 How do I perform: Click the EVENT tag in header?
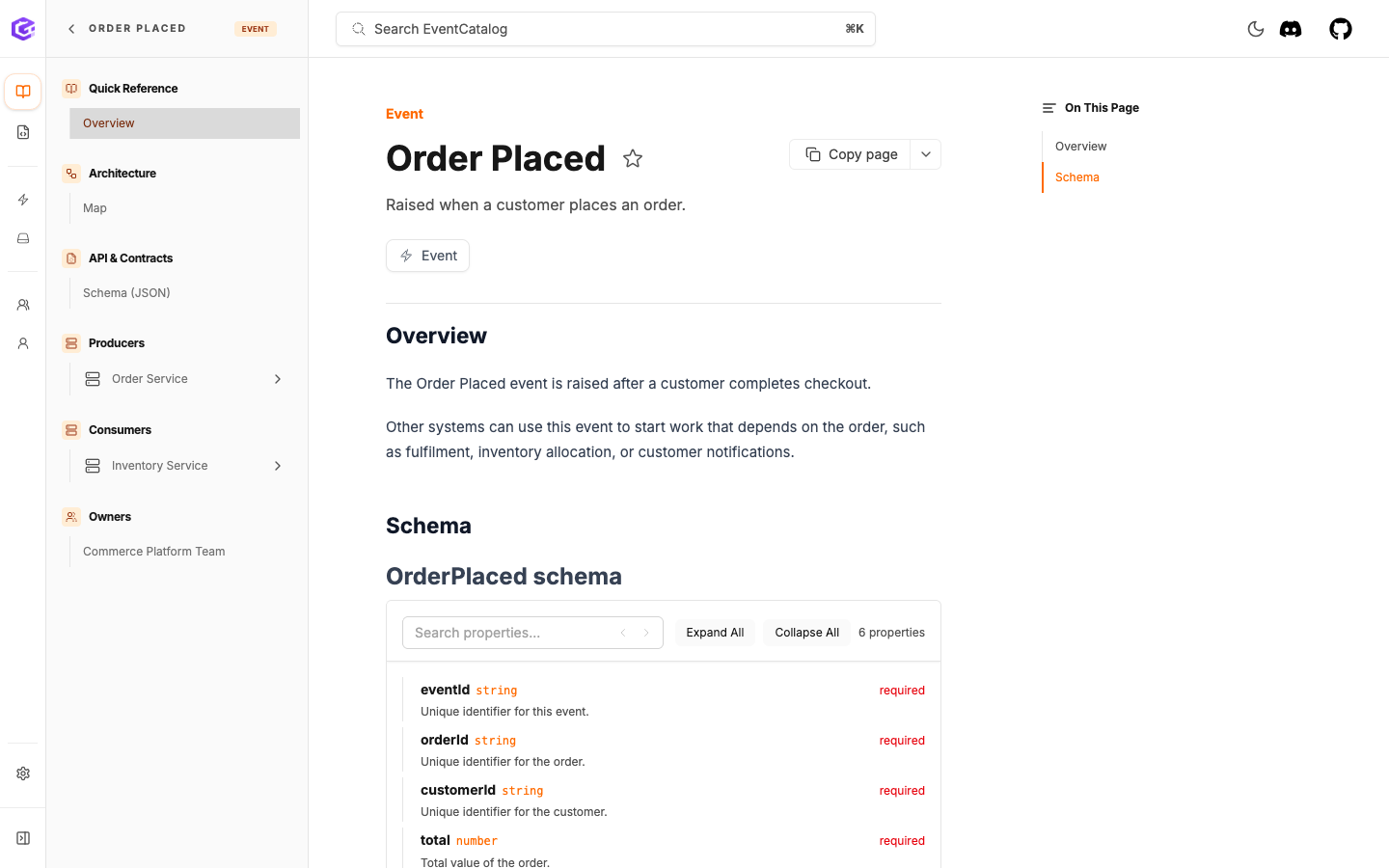tap(256, 29)
